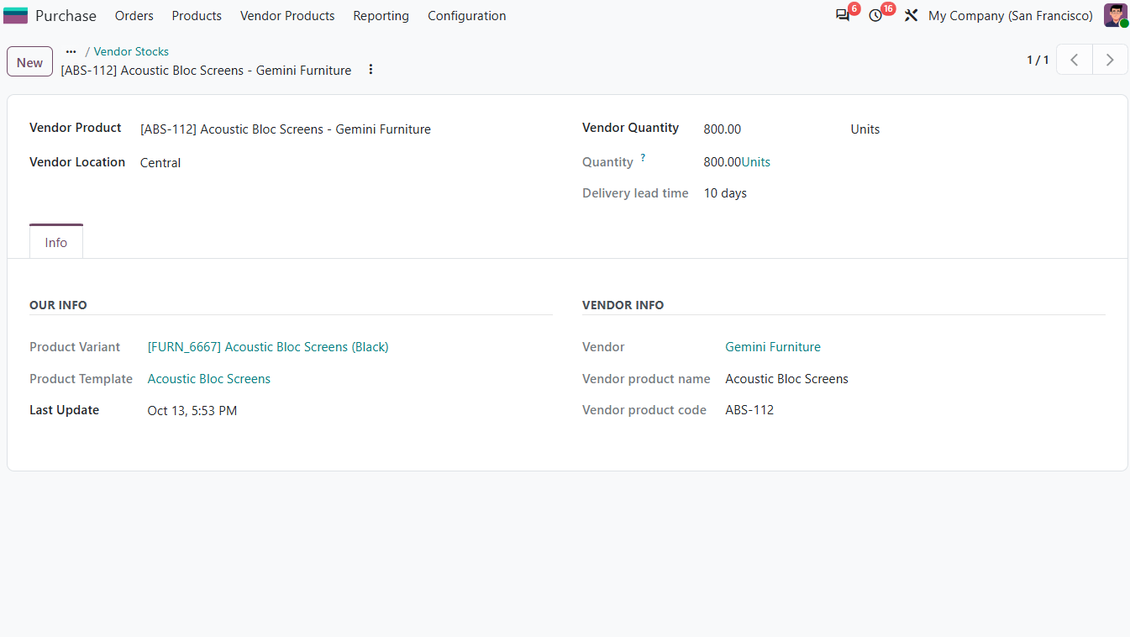1130x637 pixels.
Task: Open the Reporting menu
Action: 381,16
